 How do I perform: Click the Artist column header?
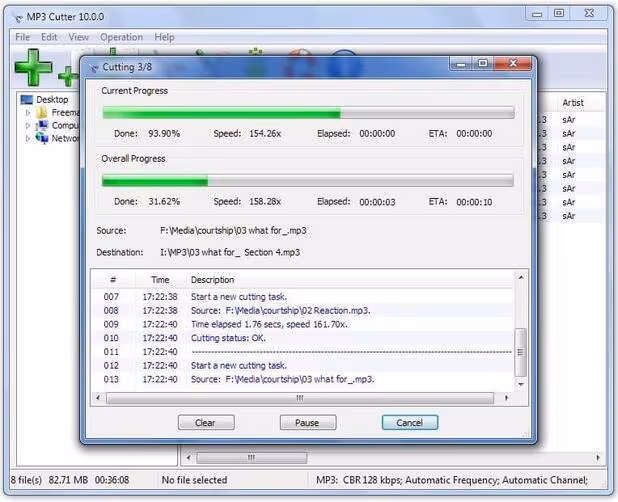[573, 103]
